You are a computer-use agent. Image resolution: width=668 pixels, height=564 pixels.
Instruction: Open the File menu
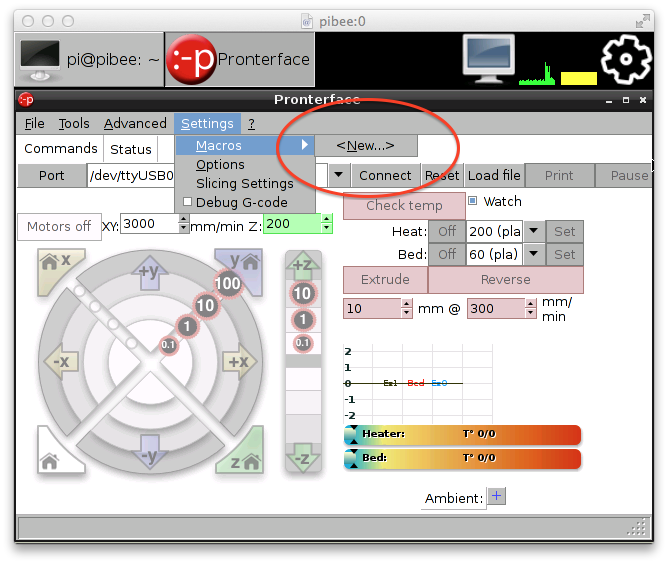34,124
